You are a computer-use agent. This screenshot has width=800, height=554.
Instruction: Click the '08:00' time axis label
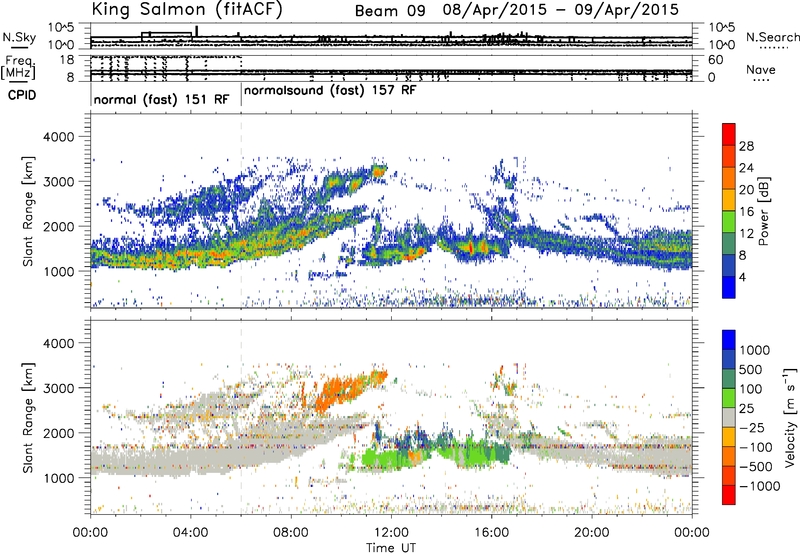click(291, 533)
